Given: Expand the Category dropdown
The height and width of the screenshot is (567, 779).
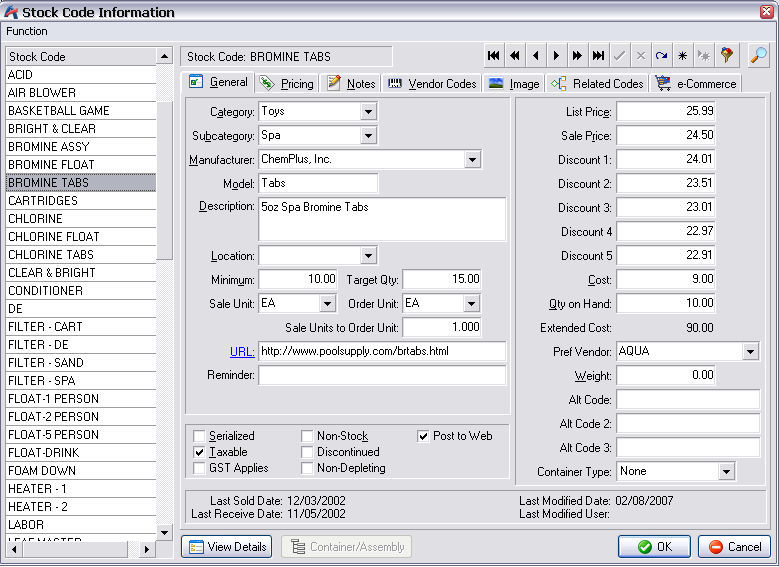Looking at the screenshot, I should [x=368, y=111].
